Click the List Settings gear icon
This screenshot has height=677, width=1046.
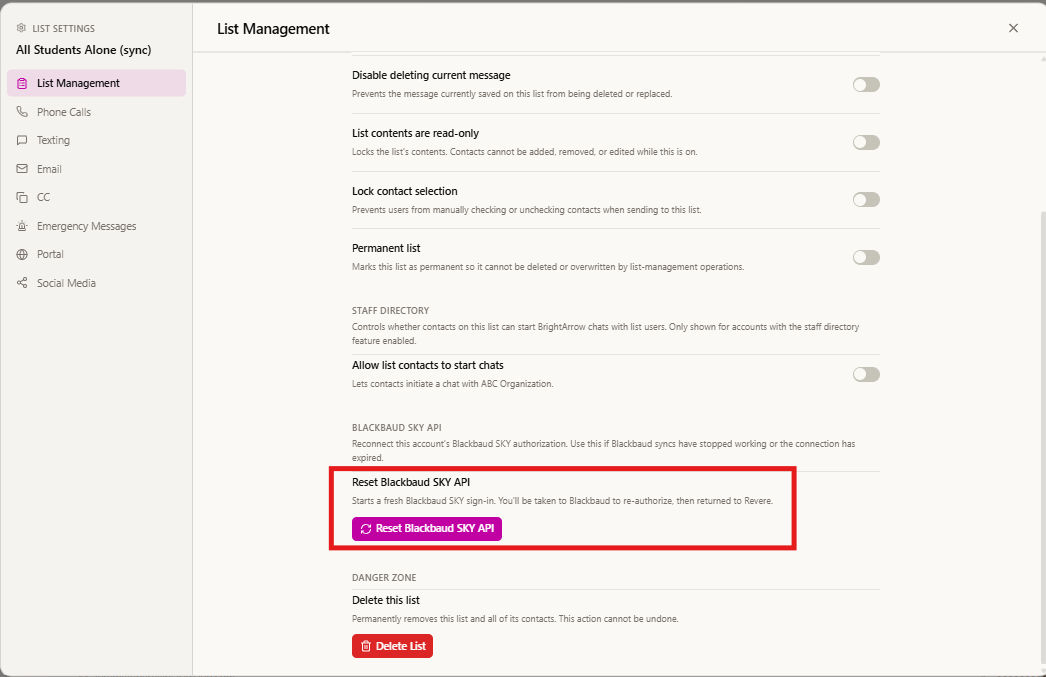tap(21, 28)
